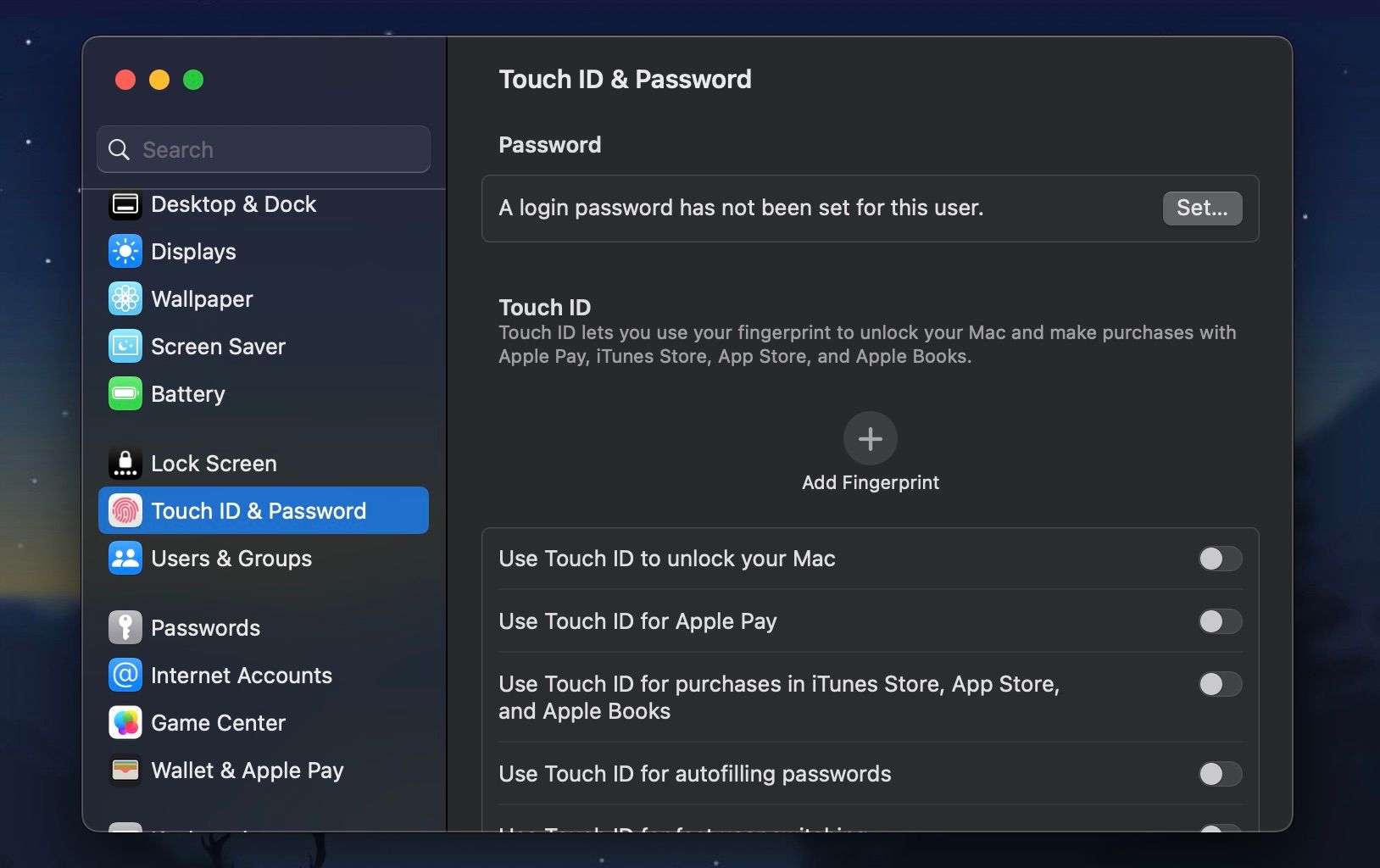1380x868 pixels.
Task: Click the Set password button
Action: (1202, 208)
